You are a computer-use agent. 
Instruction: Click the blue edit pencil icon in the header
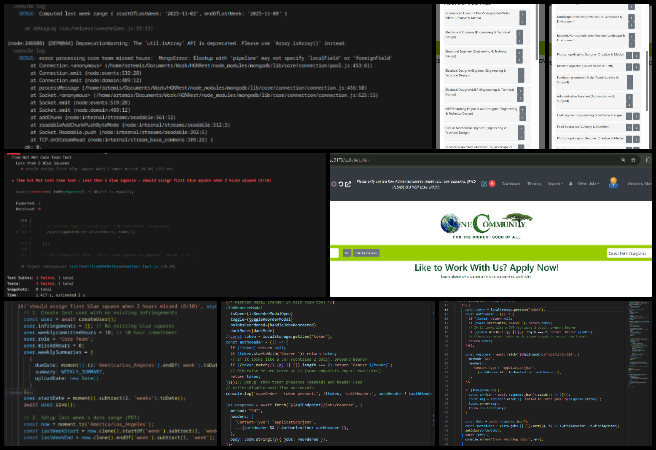pyautogui.click(x=484, y=184)
